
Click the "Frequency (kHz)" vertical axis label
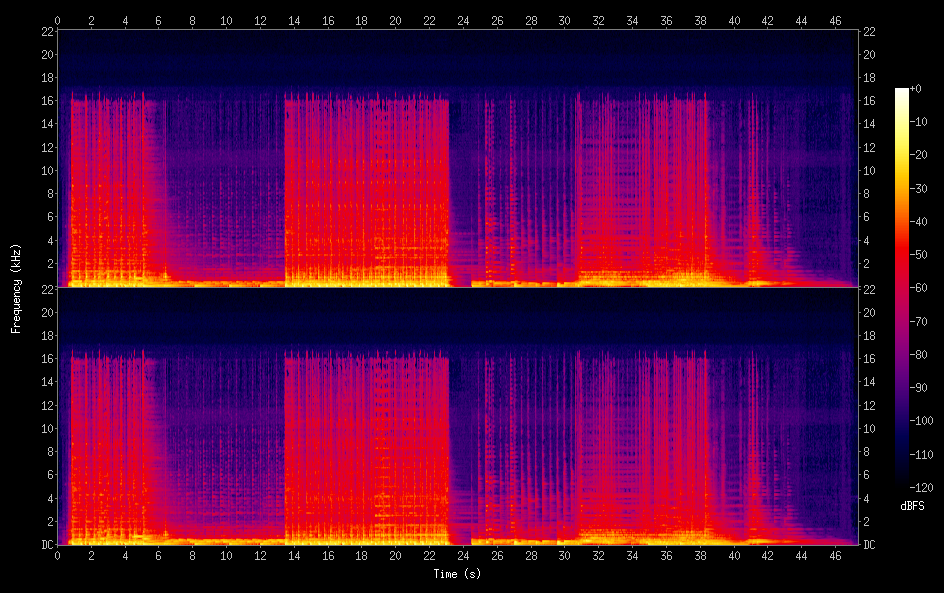pos(16,288)
